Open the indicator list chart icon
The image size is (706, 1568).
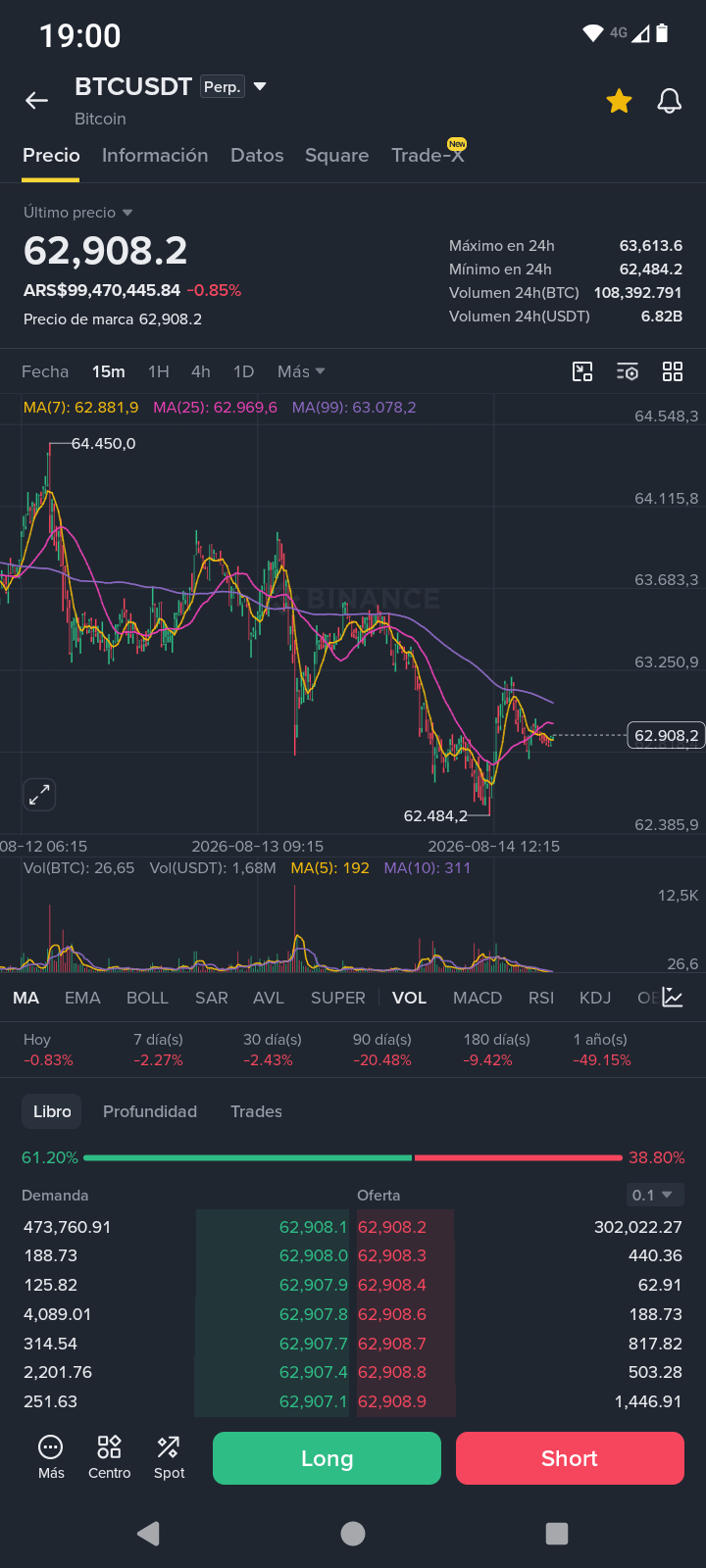[x=673, y=998]
